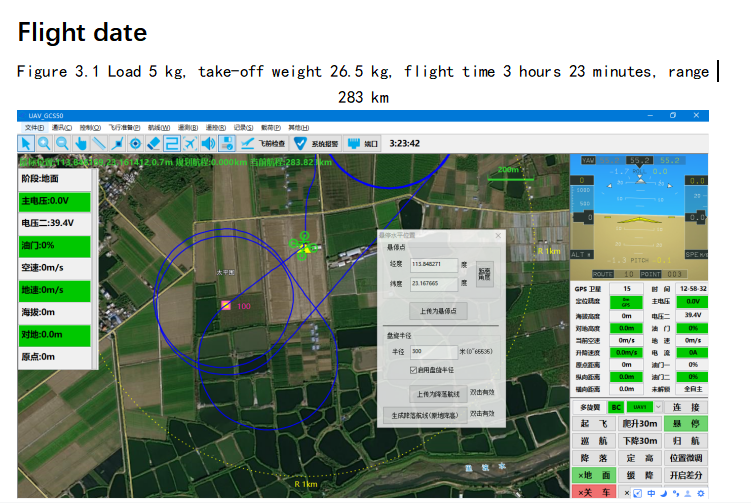Click the 缓降 slow descent button
The height and width of the screenshot is (503, 751).
[640, 476]
